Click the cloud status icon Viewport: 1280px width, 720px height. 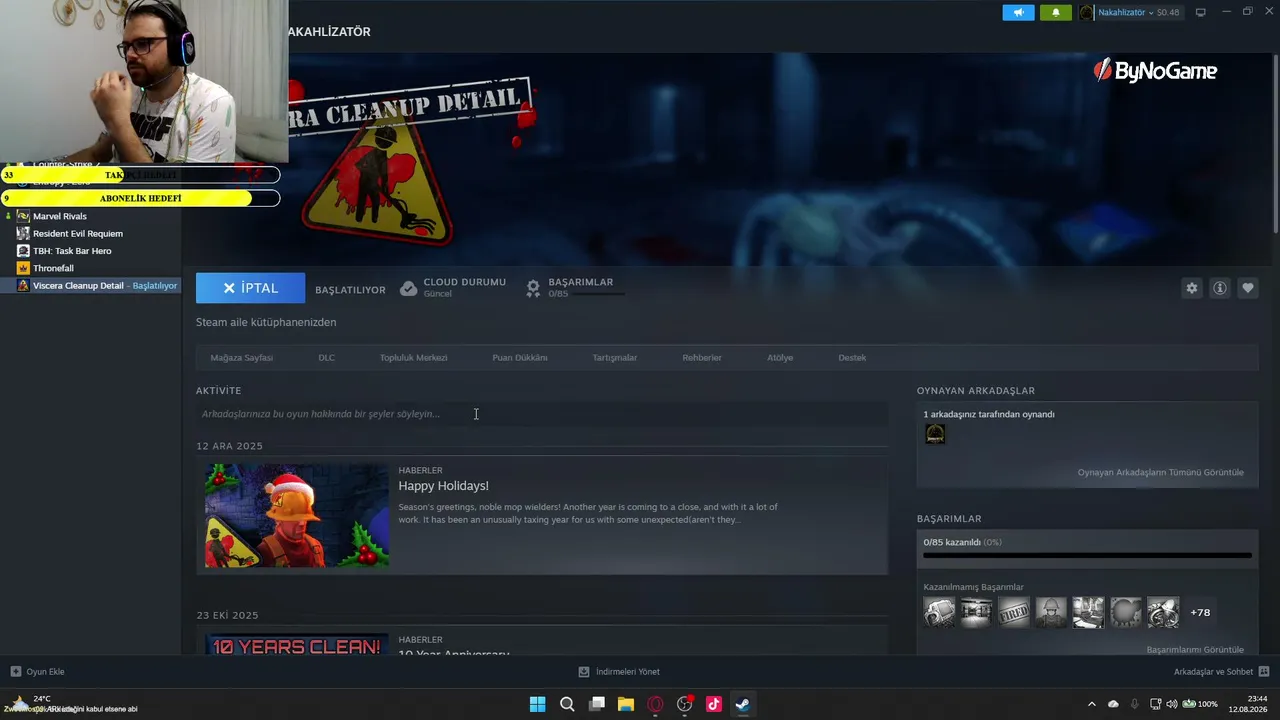point(408,288)
